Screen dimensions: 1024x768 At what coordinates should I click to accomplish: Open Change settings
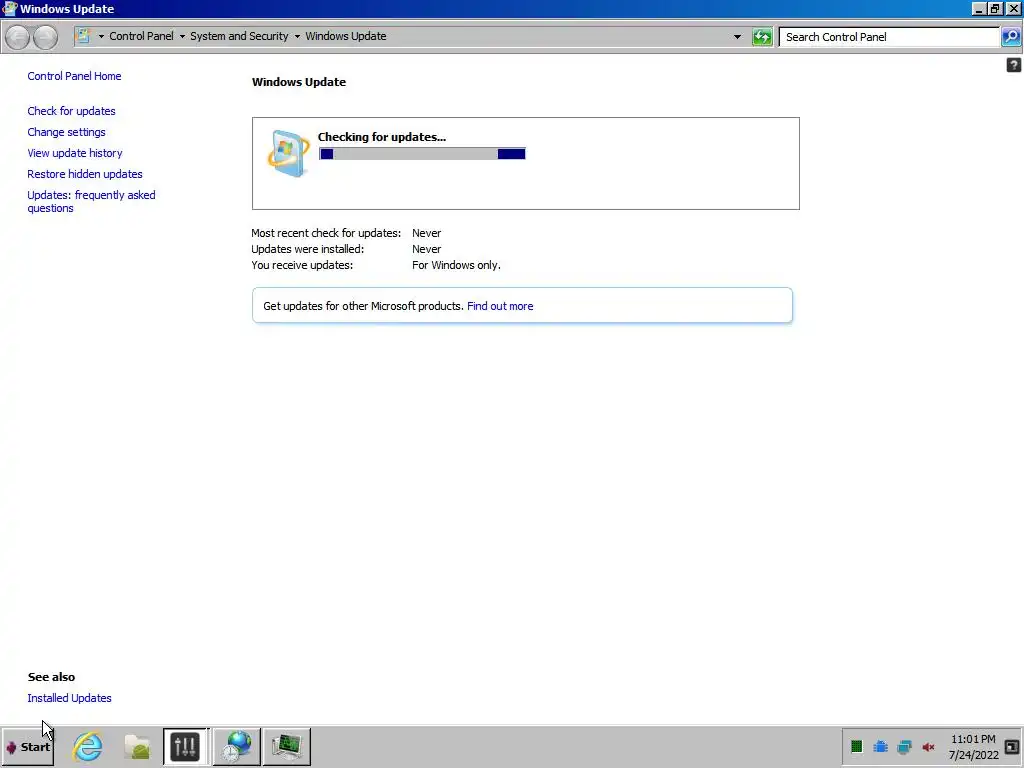click(66, 132)
